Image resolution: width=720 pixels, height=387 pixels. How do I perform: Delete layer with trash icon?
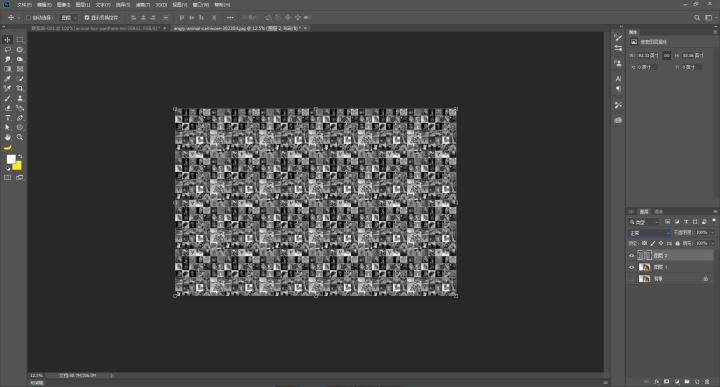(707, 381)
